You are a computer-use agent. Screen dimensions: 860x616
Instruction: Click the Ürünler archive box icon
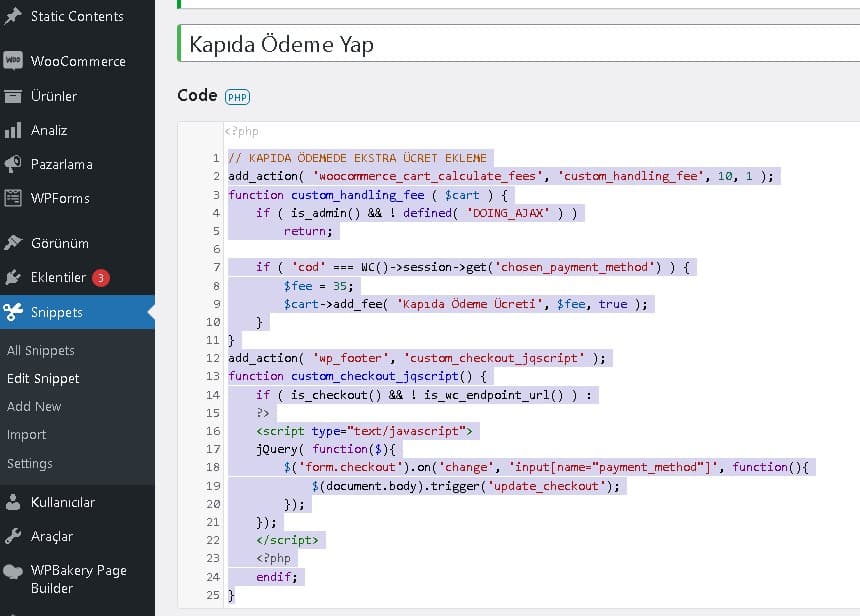click(13, 96)
